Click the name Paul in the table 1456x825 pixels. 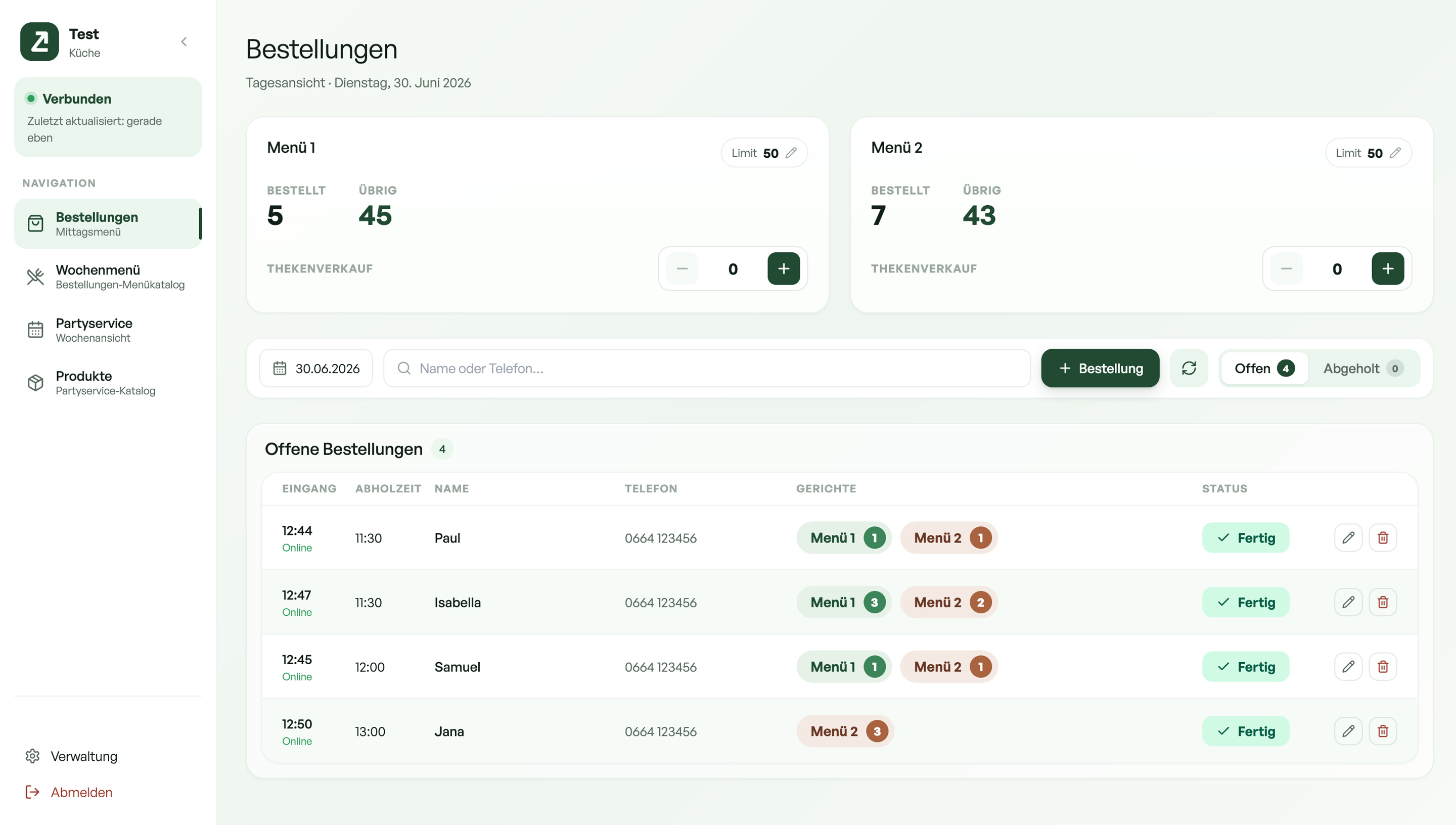tap(447, 538)
